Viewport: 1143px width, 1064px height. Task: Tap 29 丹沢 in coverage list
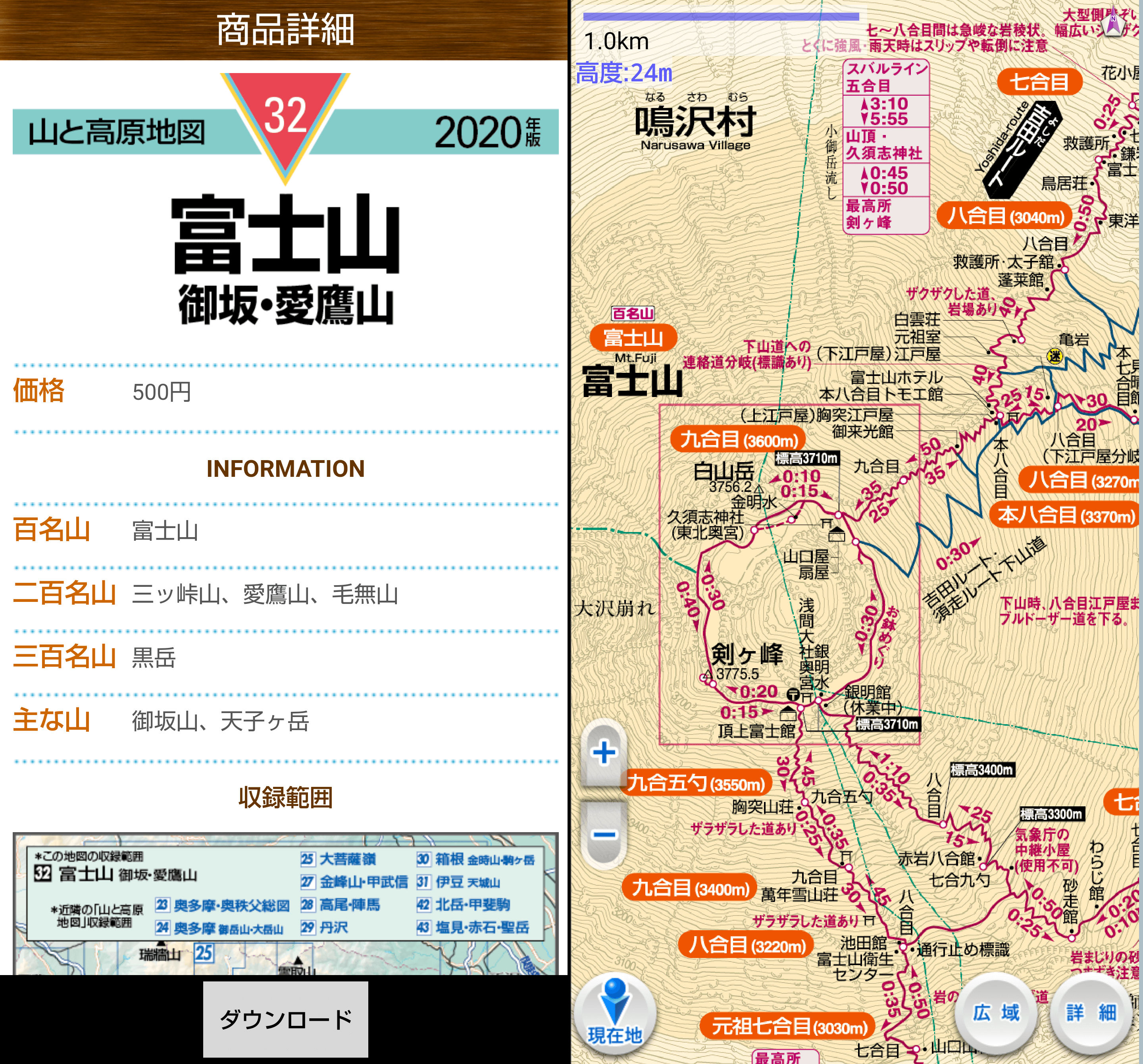coord(324,927)
